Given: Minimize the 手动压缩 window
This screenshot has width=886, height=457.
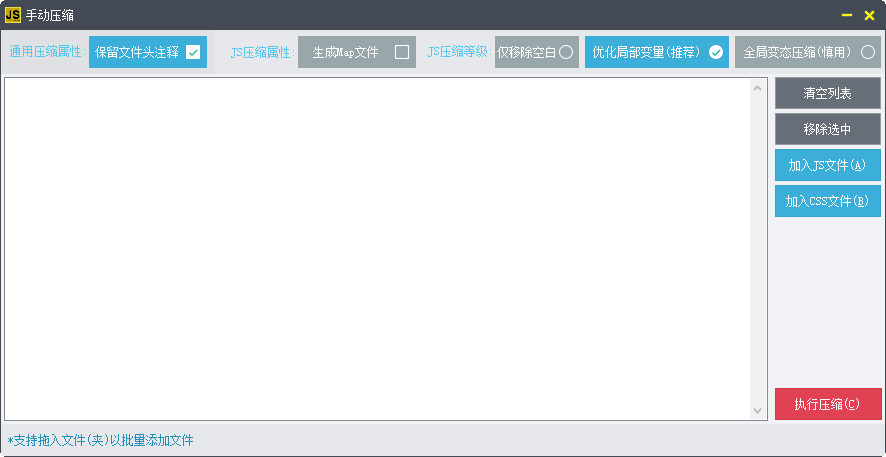Looking at the screenshot, I should tap(847, 15).
